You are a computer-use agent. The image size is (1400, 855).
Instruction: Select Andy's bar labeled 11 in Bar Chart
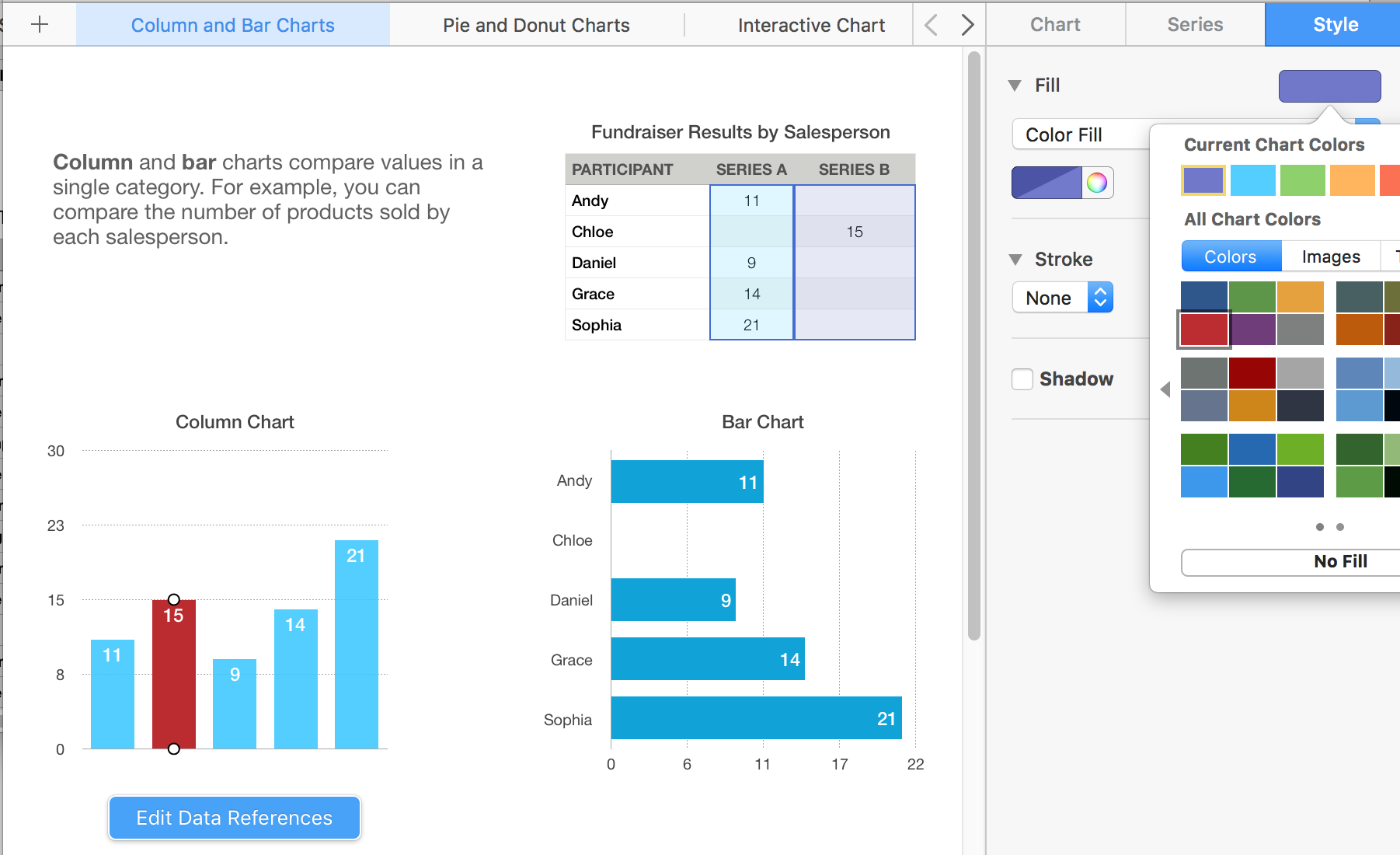point(688,482)
